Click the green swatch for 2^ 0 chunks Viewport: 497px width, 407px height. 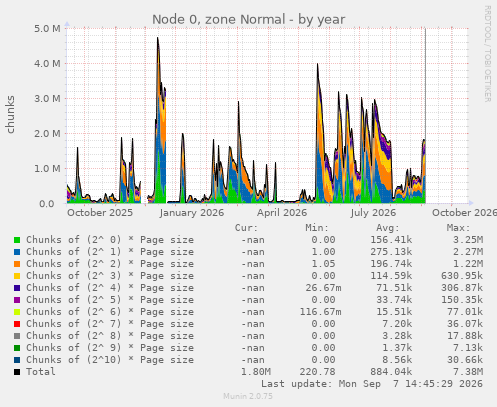(17, 240)
